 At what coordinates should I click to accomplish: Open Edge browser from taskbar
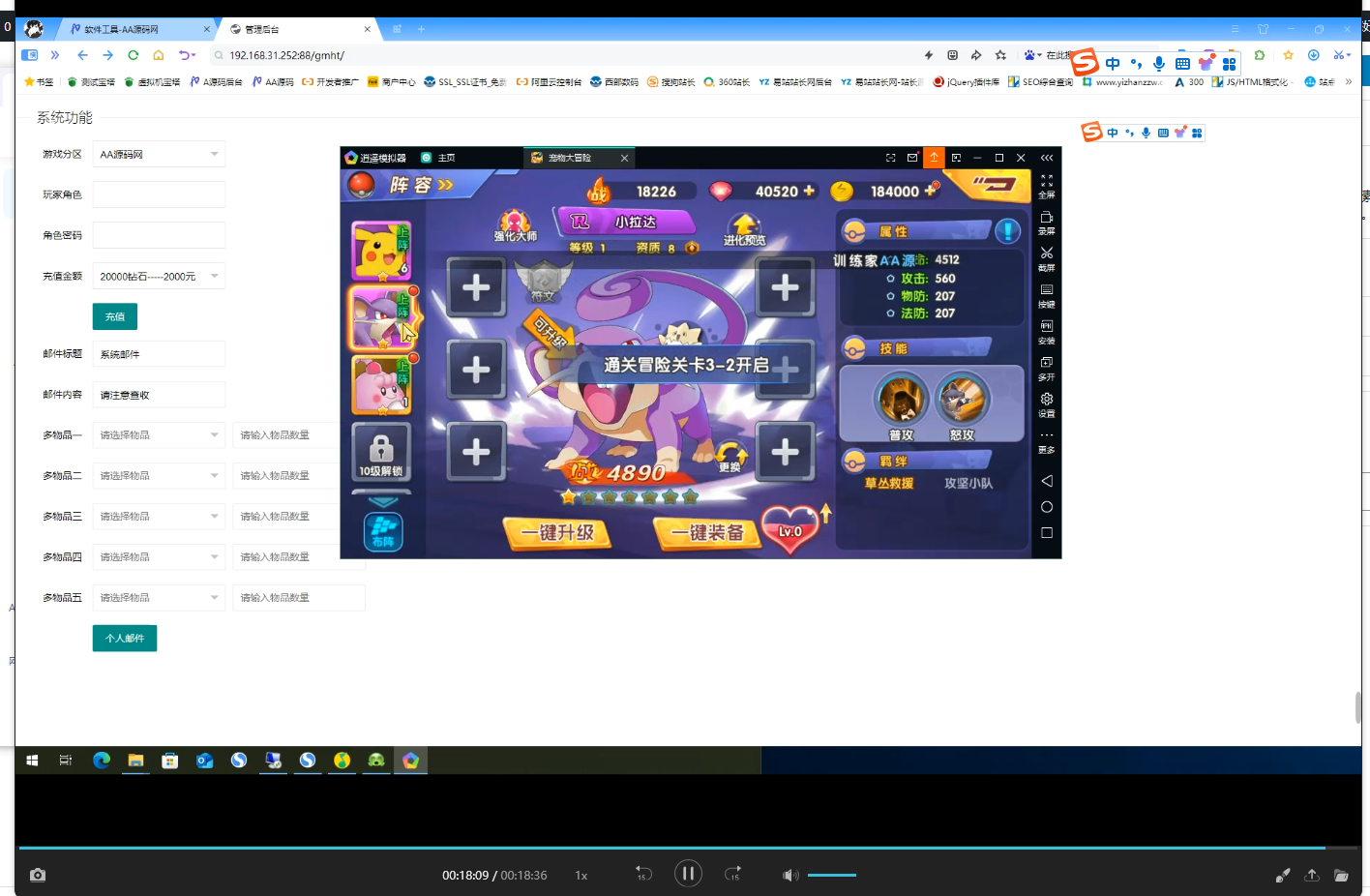pos(102,761)
